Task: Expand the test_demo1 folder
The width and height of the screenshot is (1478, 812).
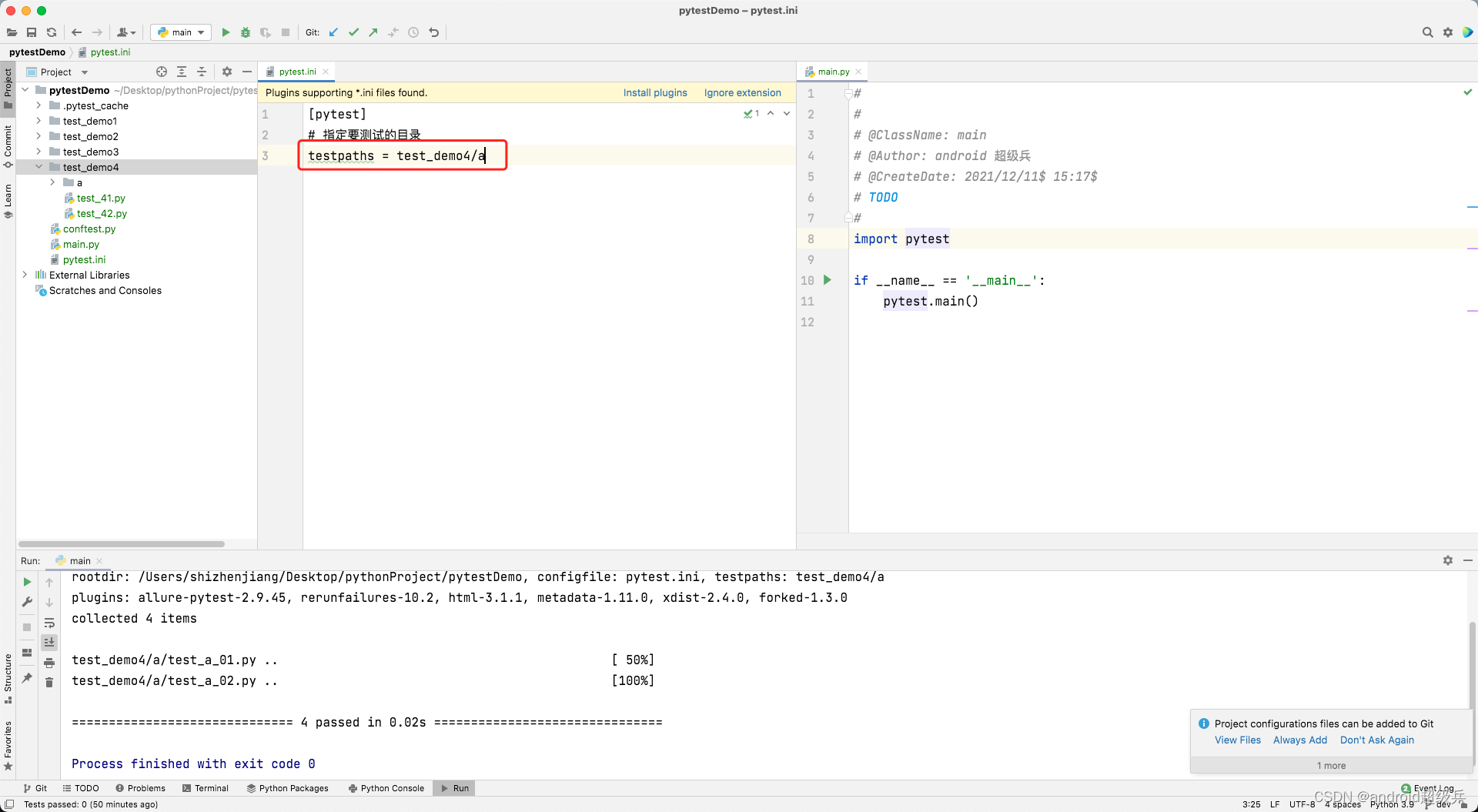Action: 38,121
